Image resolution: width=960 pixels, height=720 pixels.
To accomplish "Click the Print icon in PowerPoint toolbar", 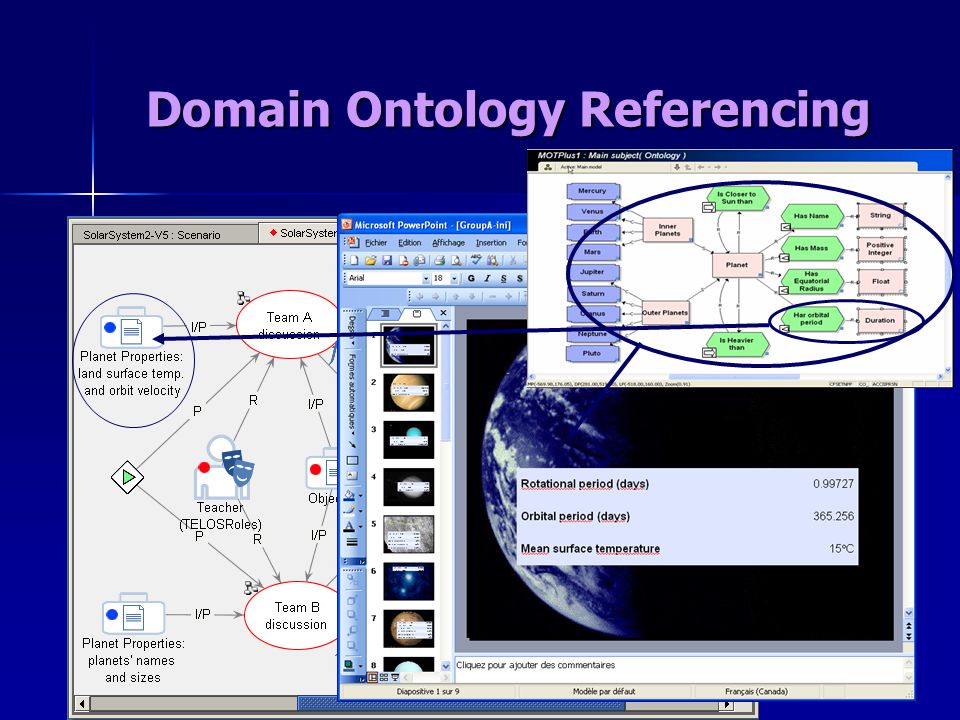I will (440, 260).
